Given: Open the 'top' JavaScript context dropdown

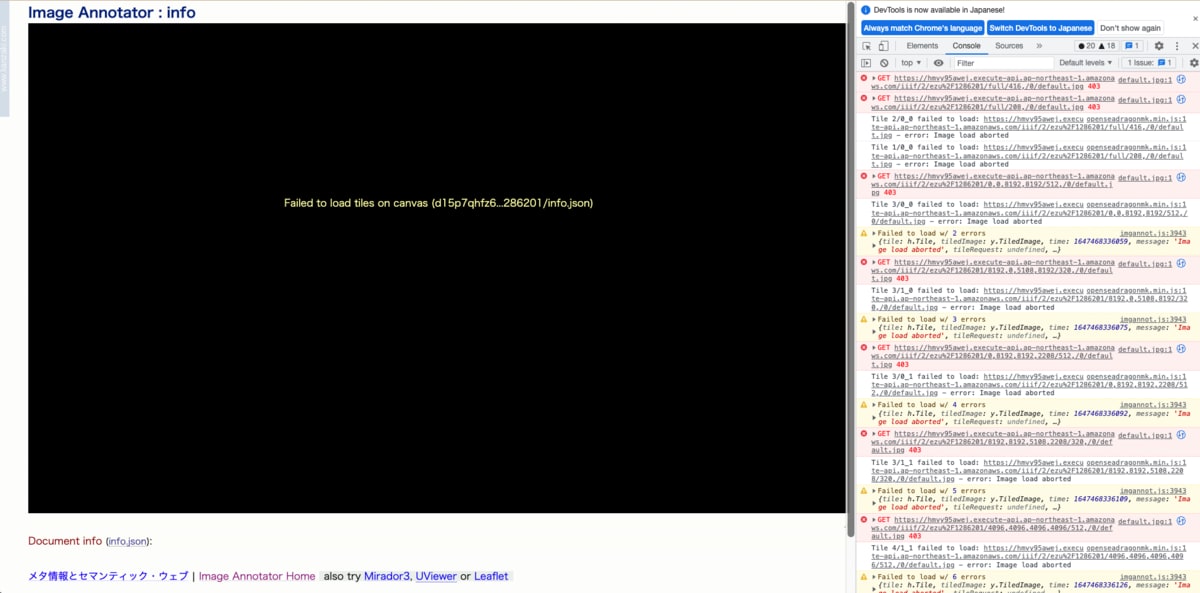Looking at the screenshot, I should point(911,63).
